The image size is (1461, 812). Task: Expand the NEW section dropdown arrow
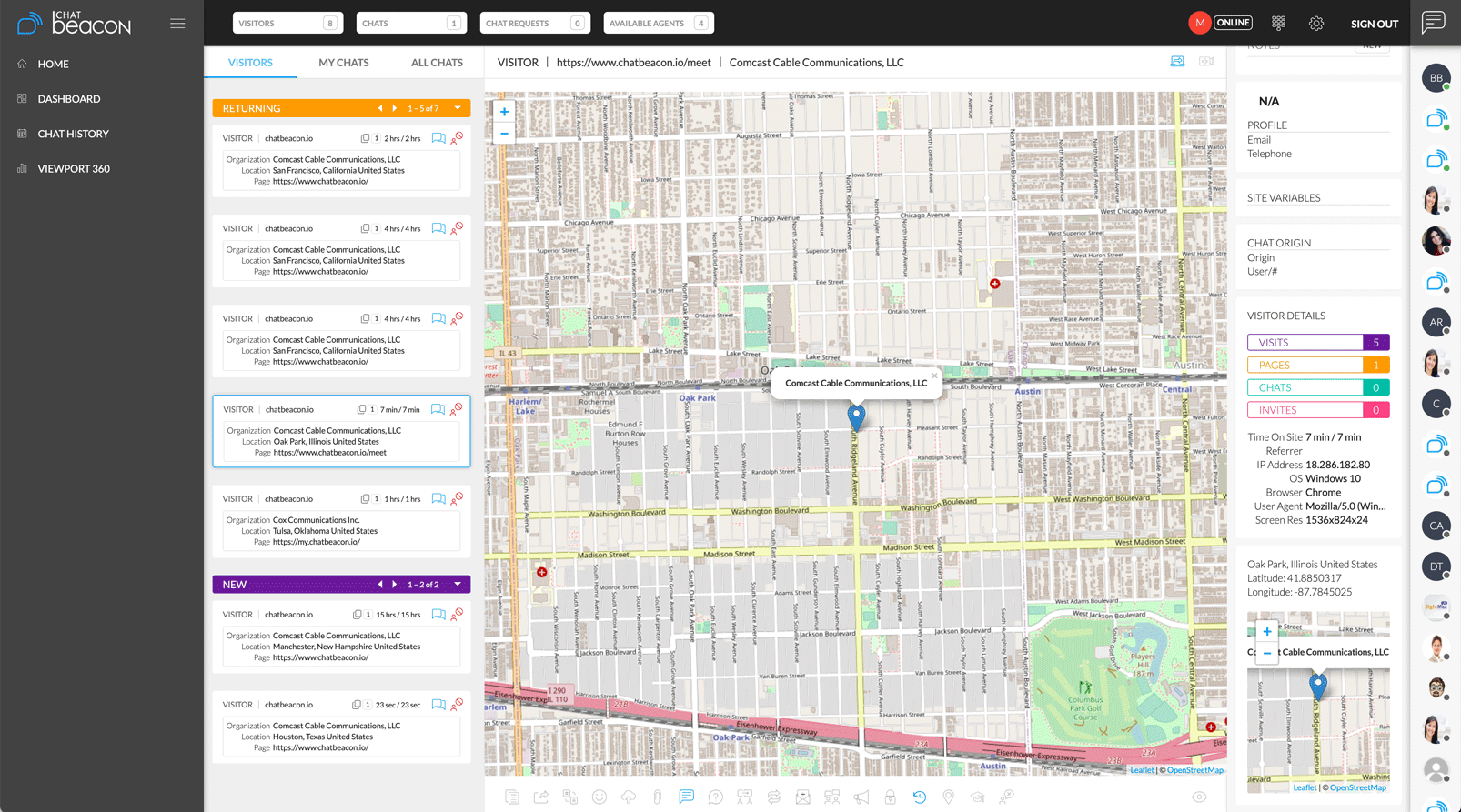point(458,585)
